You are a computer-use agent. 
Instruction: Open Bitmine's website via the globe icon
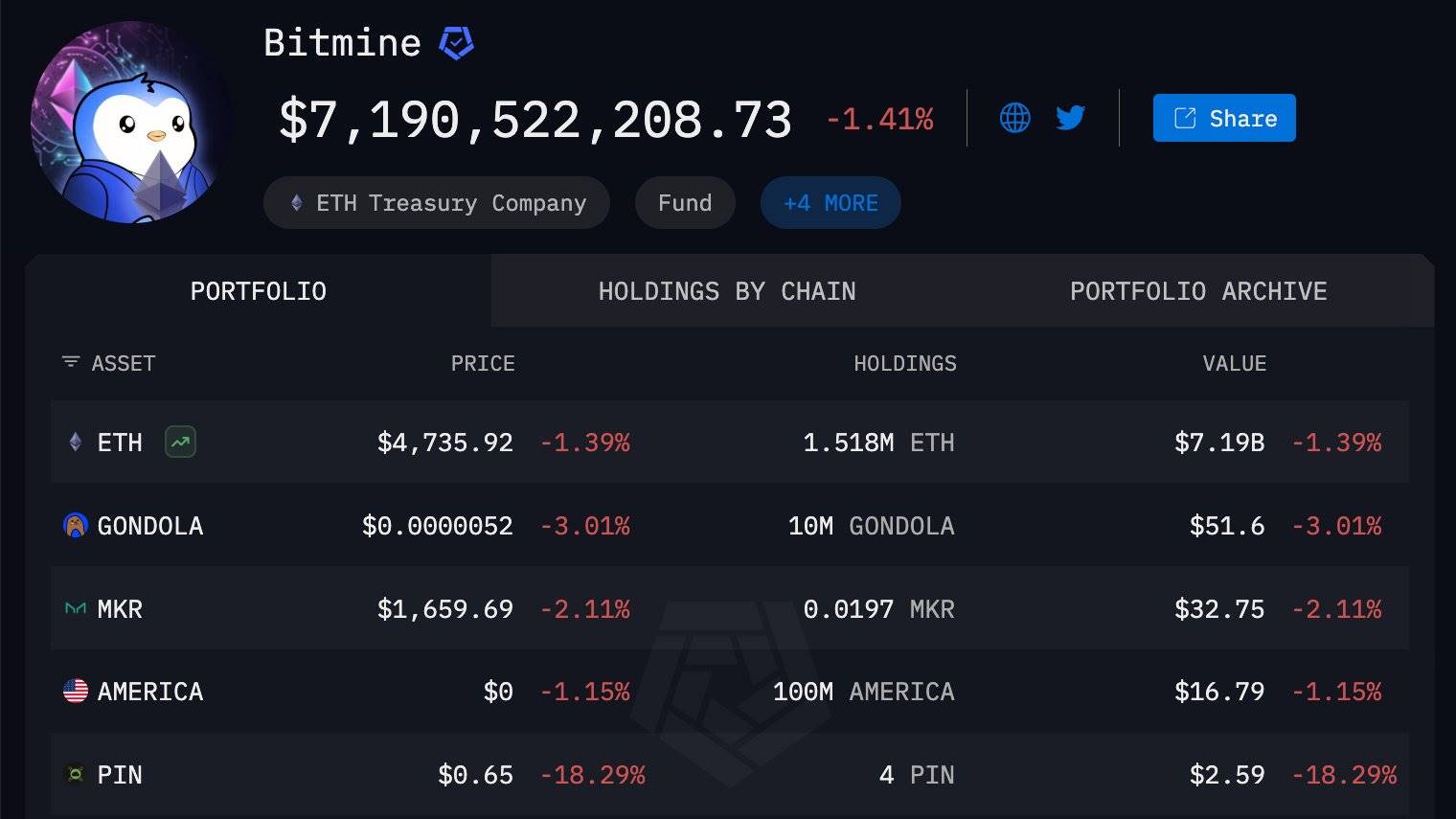[1014, 118]
